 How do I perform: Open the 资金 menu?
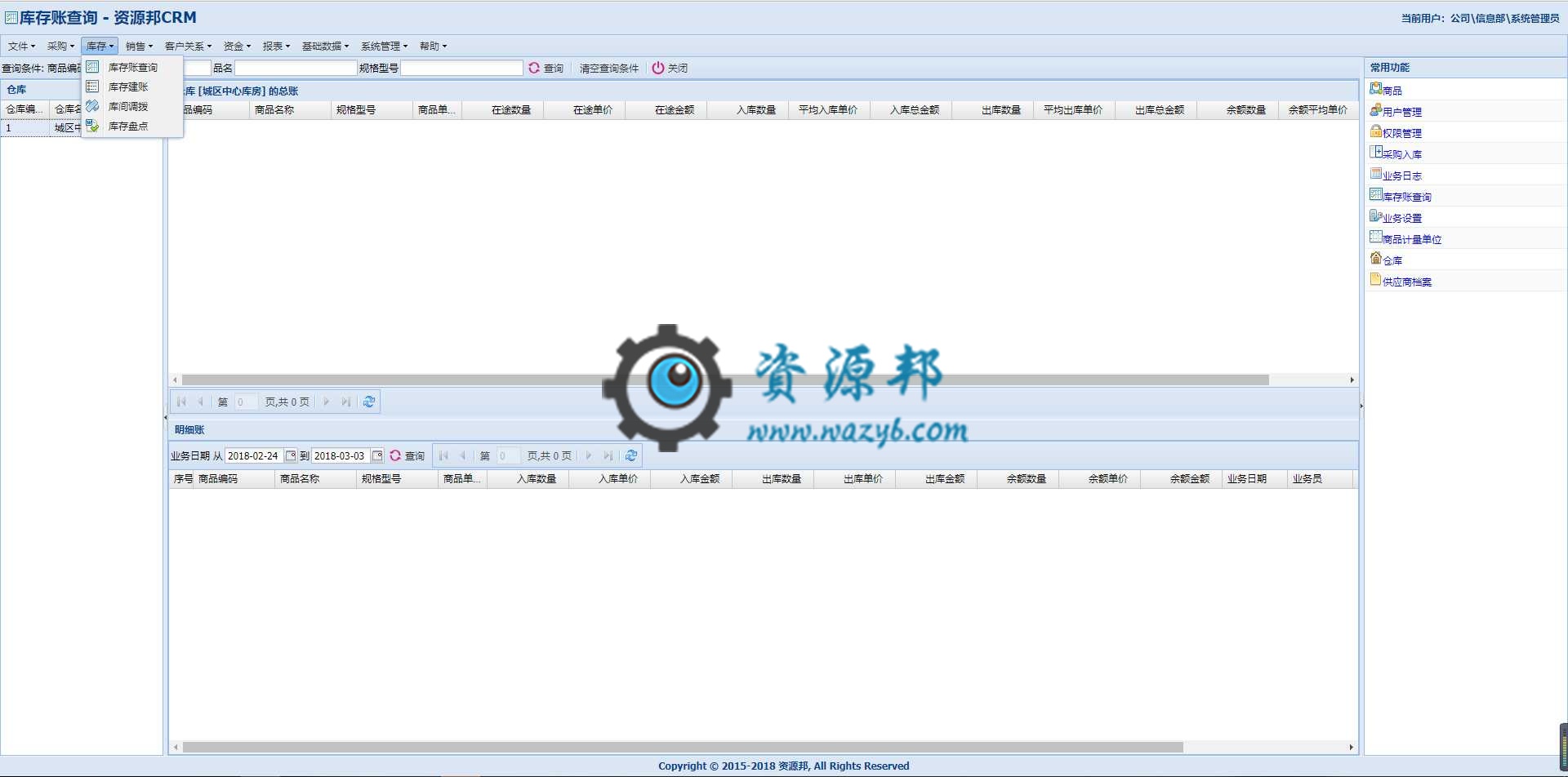click(x=237, y=46)
